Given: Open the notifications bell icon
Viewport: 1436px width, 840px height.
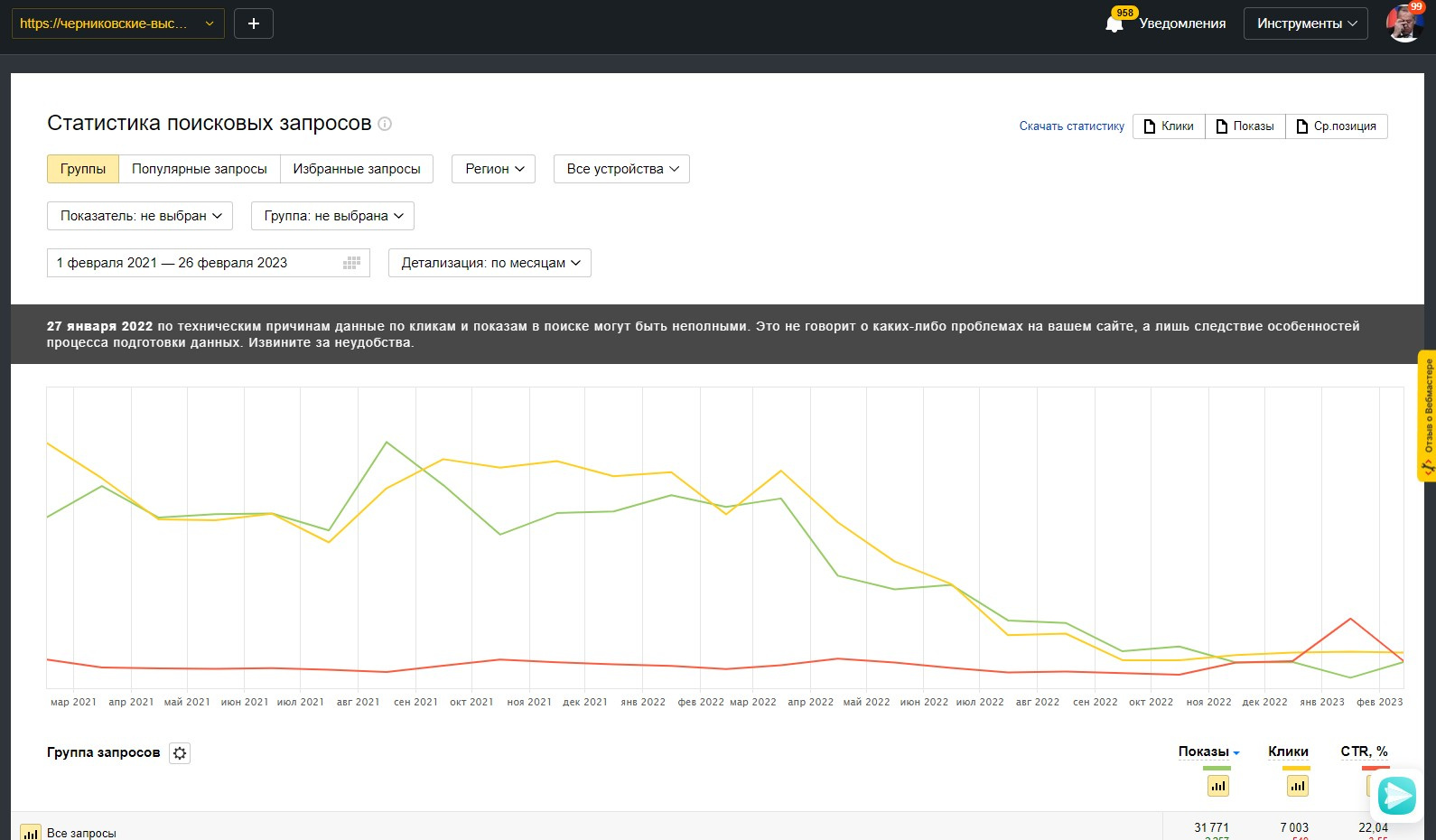Looking at the screenshot, I should pyautogui.click(x=1114, y=24).
